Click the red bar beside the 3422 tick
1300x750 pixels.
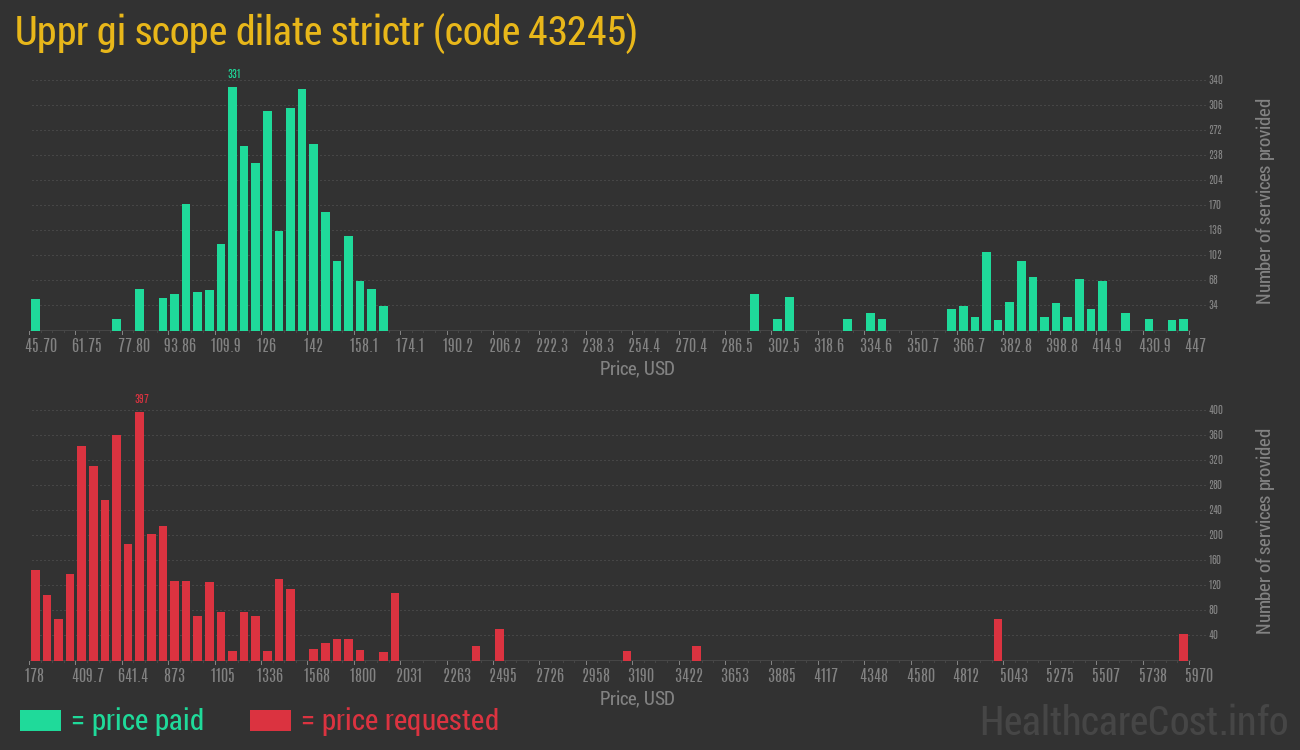(696, 653)
